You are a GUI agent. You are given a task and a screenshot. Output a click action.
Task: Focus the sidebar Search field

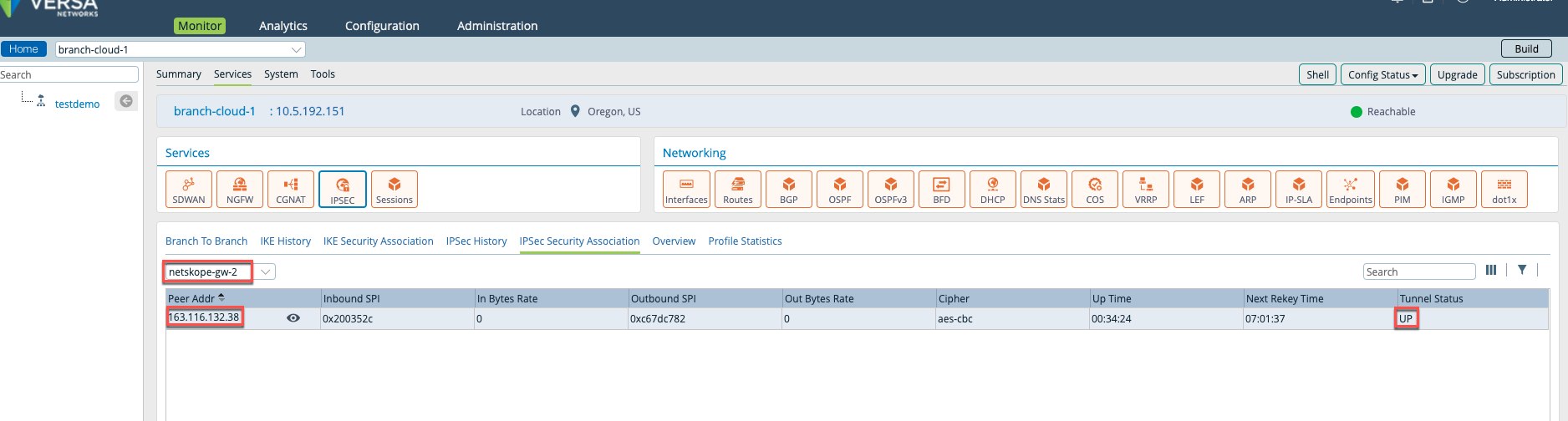click(x=69, y=74)
